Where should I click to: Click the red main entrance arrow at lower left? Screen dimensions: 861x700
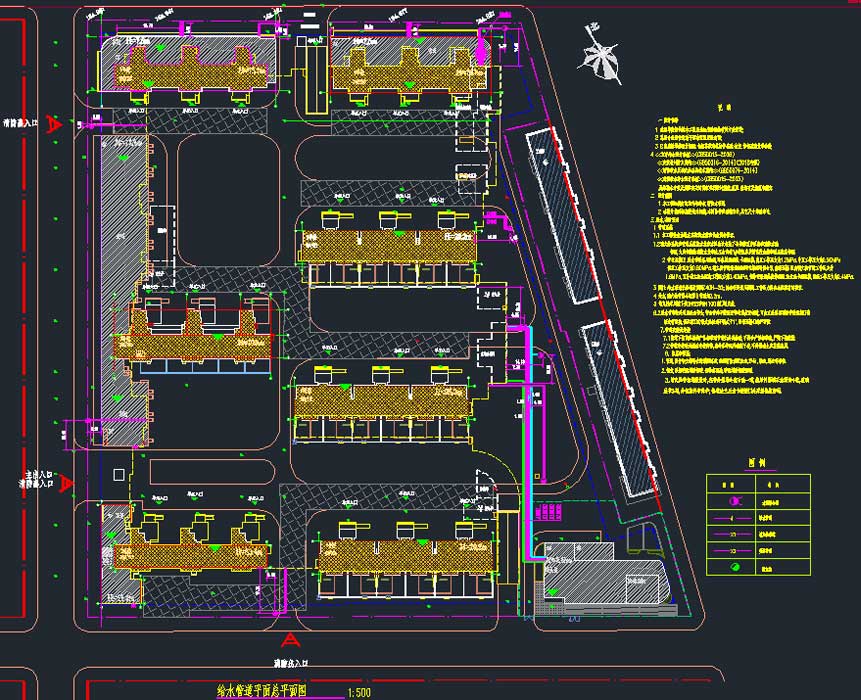65,484
